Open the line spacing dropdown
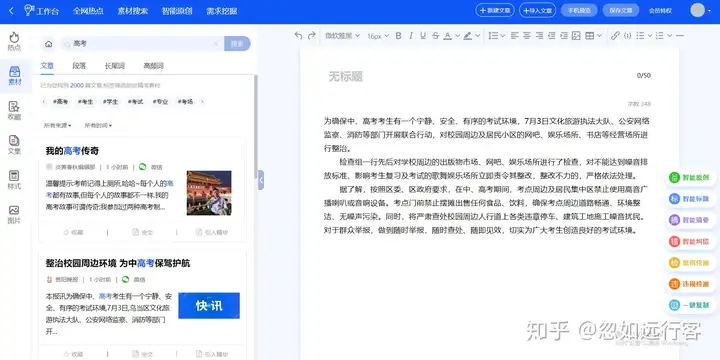 click(496, 35)
